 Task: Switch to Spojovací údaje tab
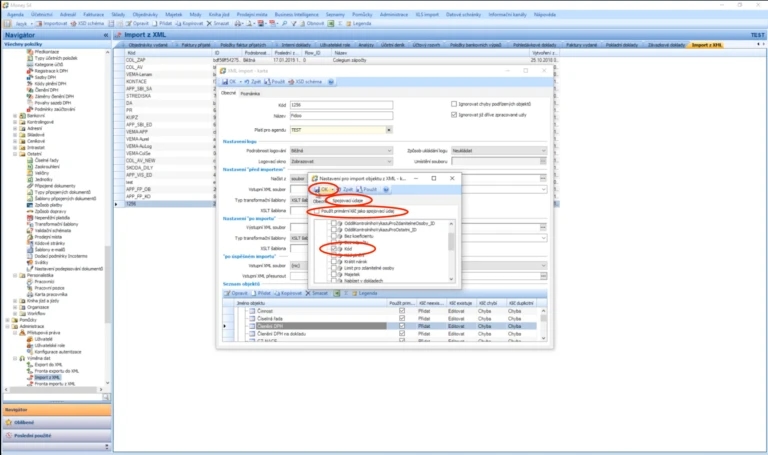click(348, 201)
